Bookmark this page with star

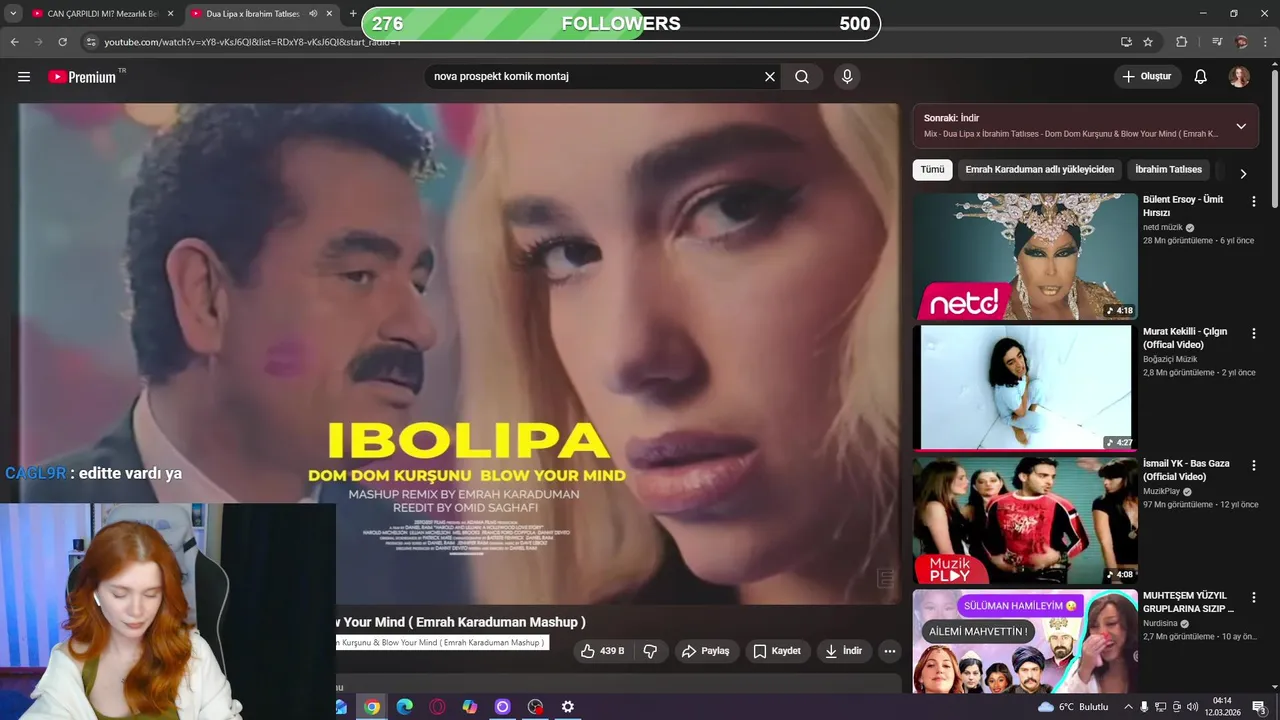pos(1148,42)
